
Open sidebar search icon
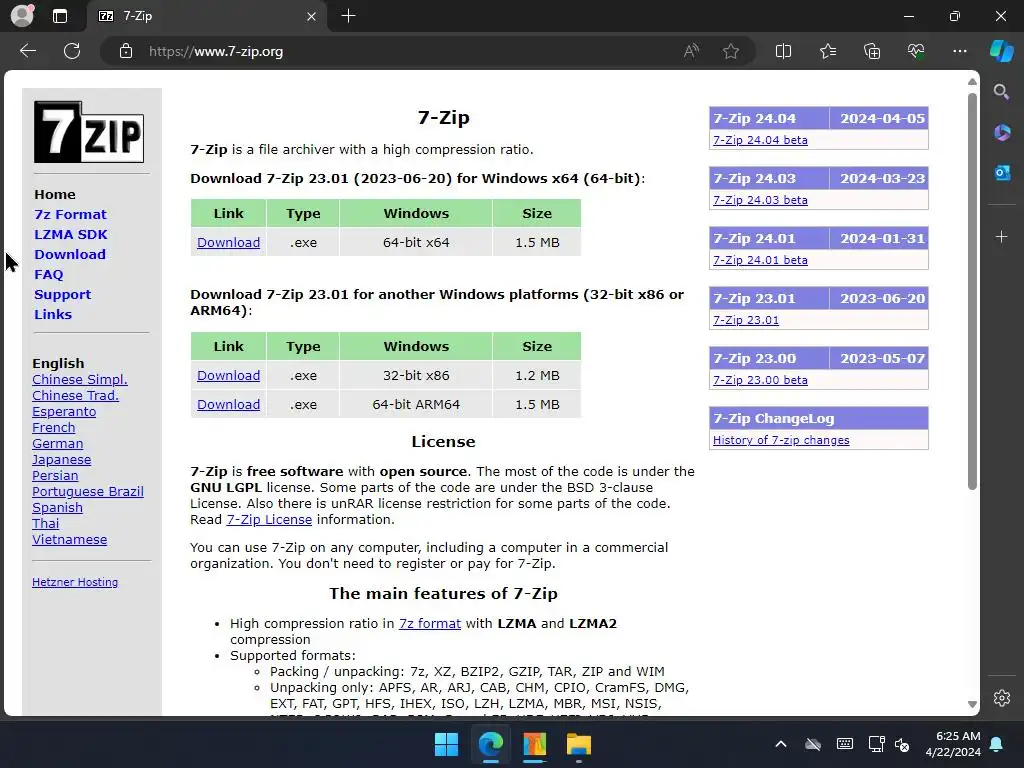(1001, 92)
